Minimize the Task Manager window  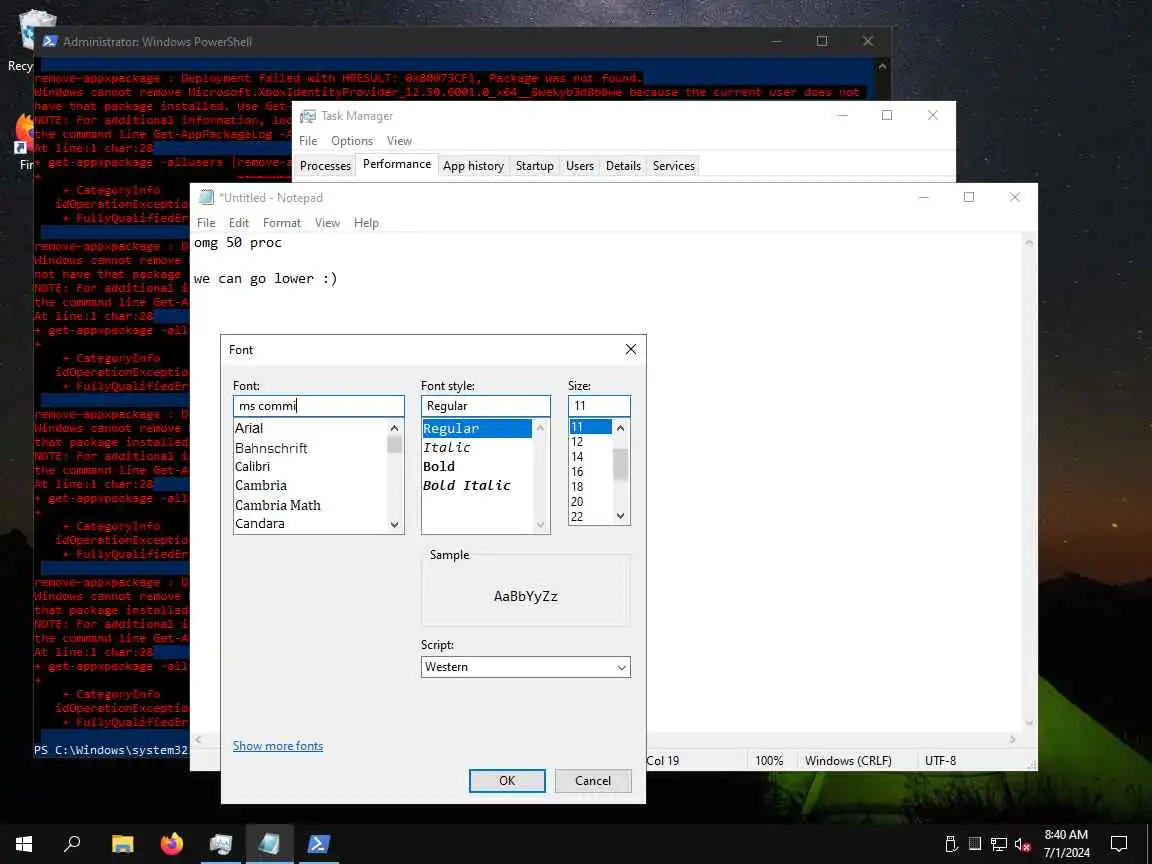click(x=843, y=115)
